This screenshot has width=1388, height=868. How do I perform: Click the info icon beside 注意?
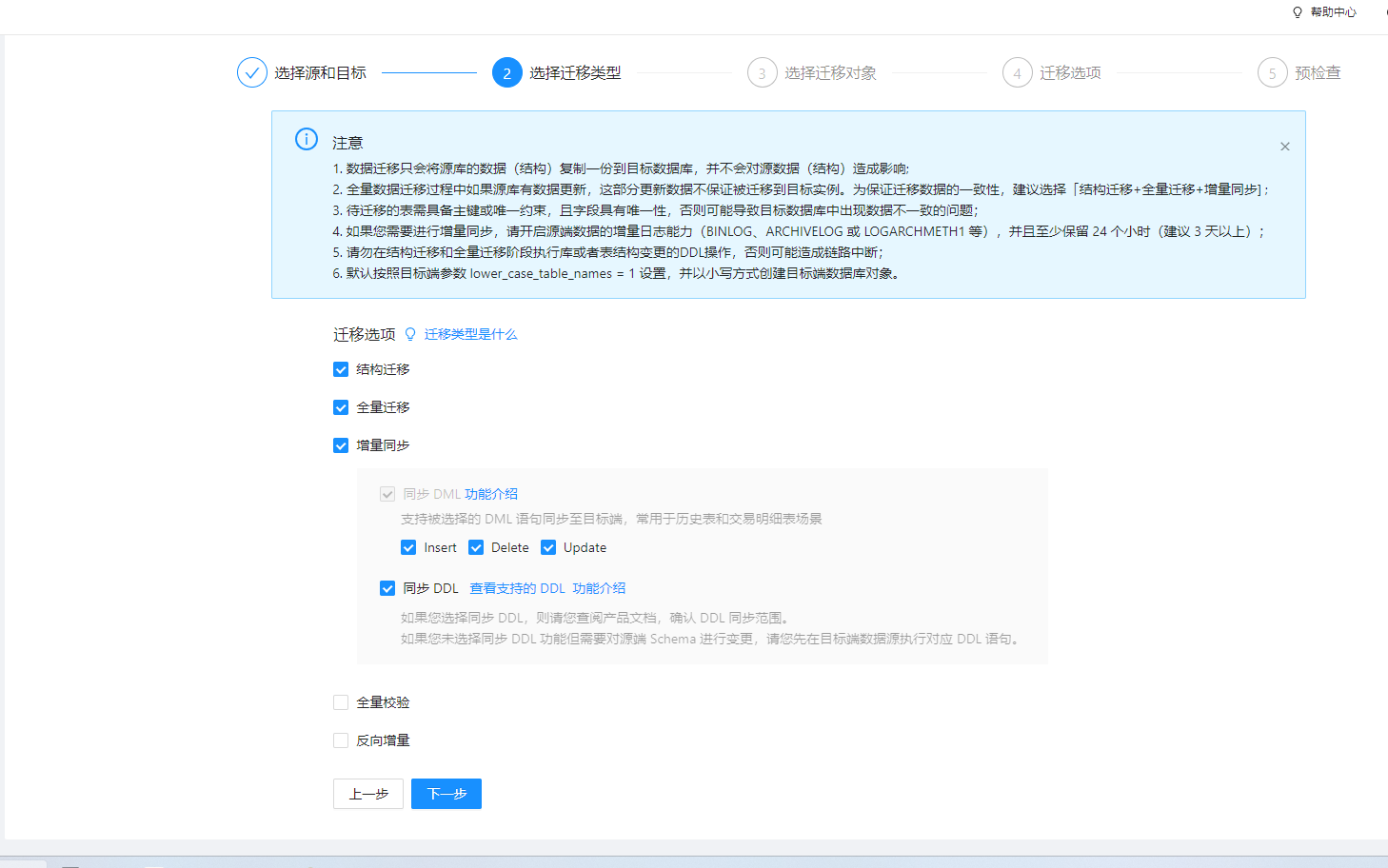point(307,139)
